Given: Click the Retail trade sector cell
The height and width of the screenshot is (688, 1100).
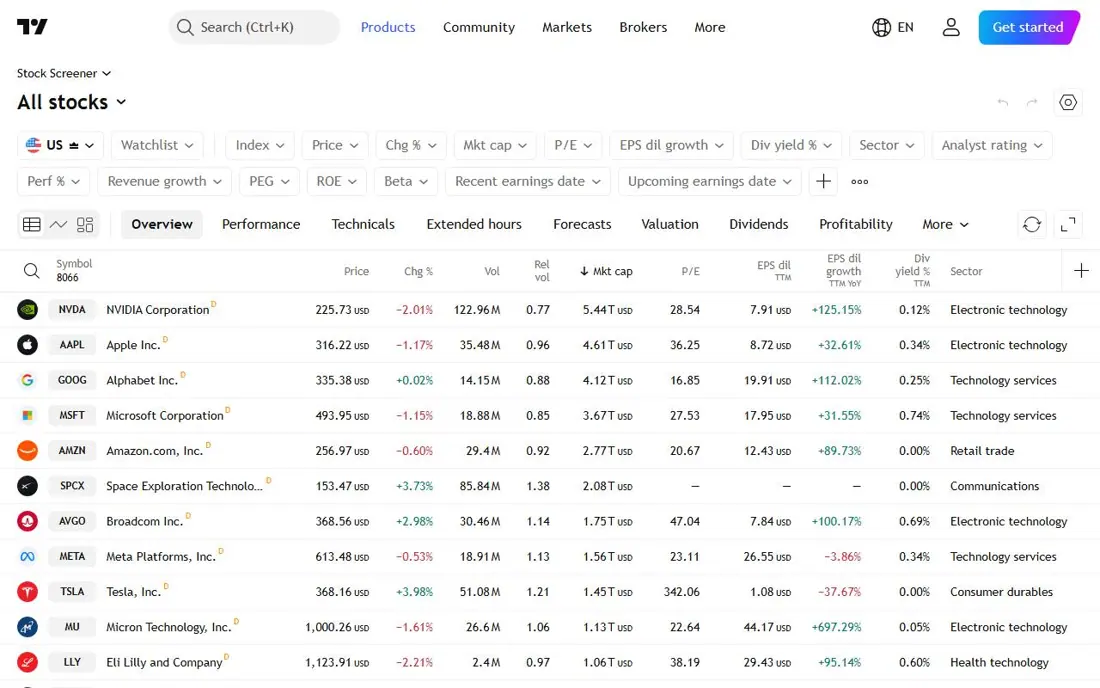Looking at the screenshot, I should click(x=982, y=450).
